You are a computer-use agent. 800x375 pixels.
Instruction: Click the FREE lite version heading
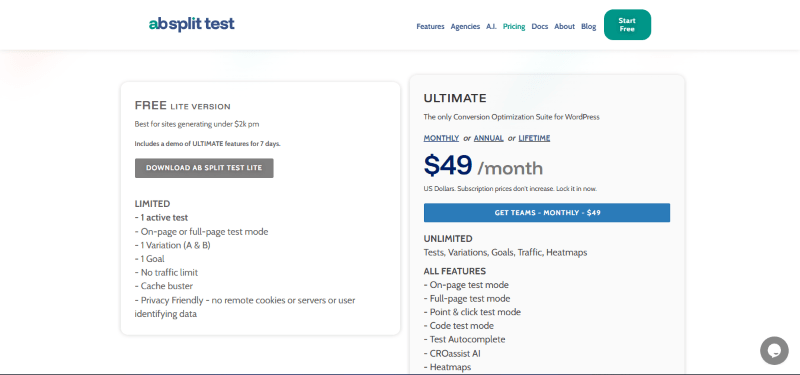(x=182, y=106)
